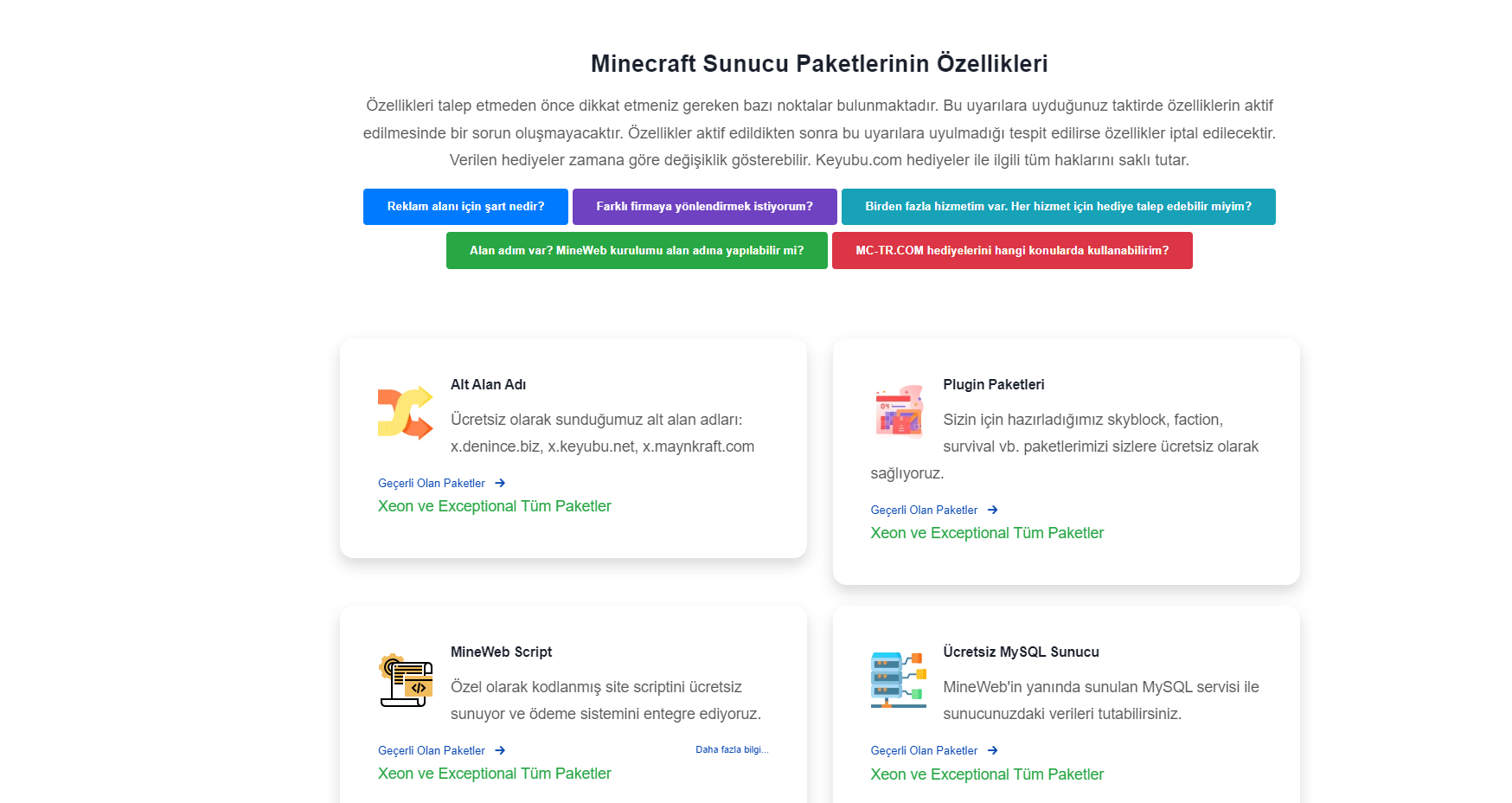Open the 'Daha fazla bilgi...' link
Screen dimensions: 1512x803
732,750
